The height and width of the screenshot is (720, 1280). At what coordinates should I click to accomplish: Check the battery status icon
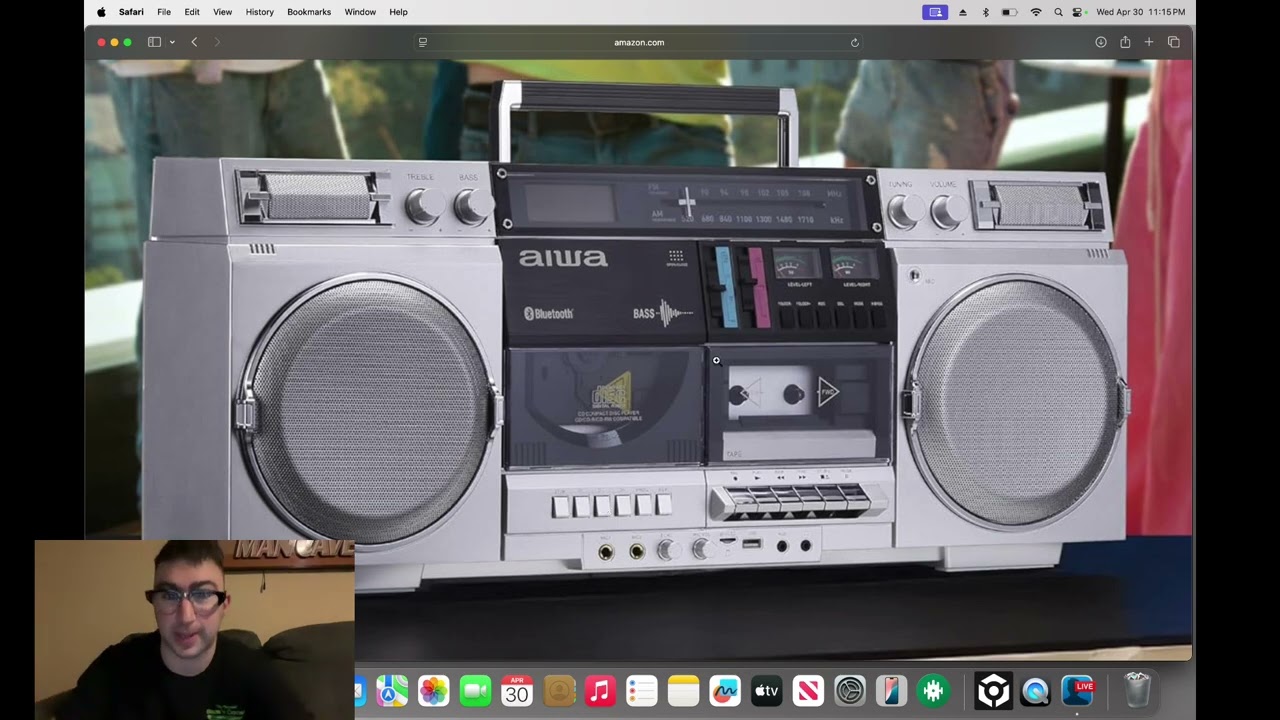pos(1010,12)
